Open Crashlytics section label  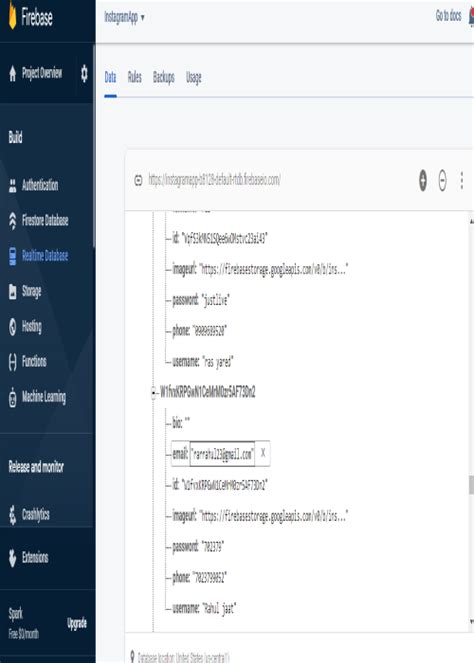pyautogui.click(x=36, y=515)
